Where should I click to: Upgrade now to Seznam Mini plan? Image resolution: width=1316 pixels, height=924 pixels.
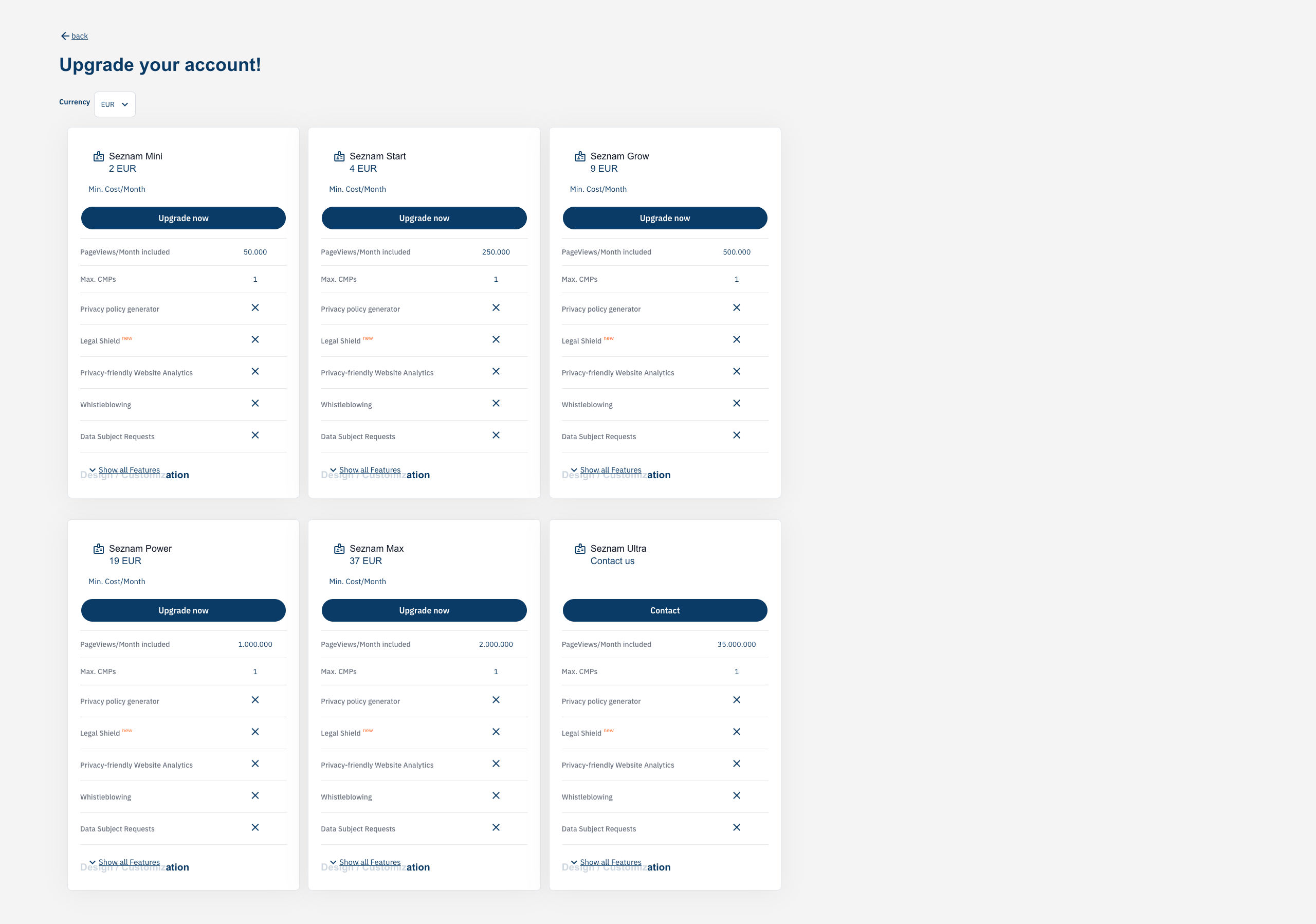coord(184,219)
